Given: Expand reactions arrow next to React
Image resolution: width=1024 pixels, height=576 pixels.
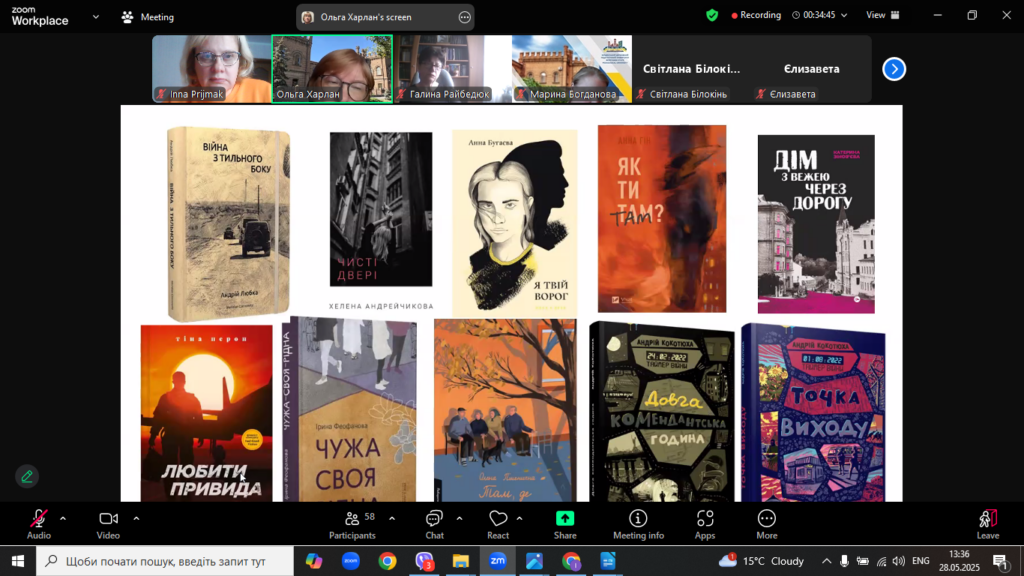Looking at the screenshot, I should 519,519.
